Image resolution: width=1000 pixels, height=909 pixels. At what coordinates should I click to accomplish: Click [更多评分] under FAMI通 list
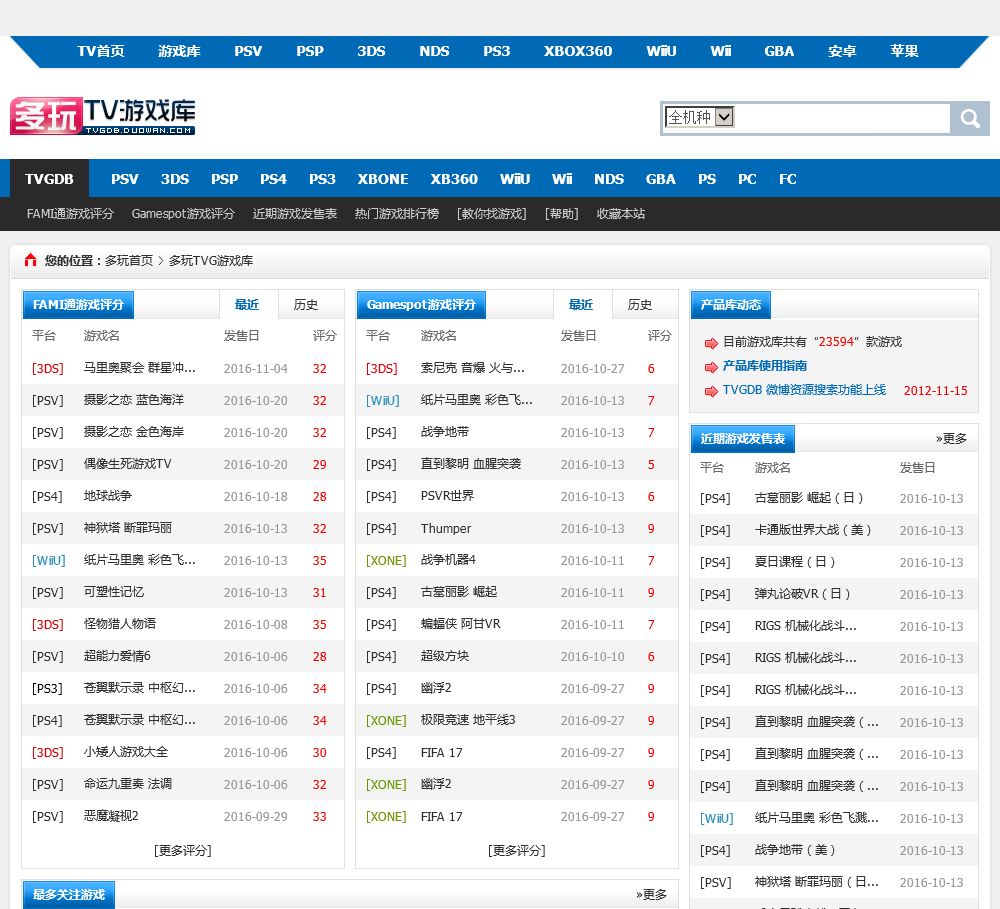(182, 850)
